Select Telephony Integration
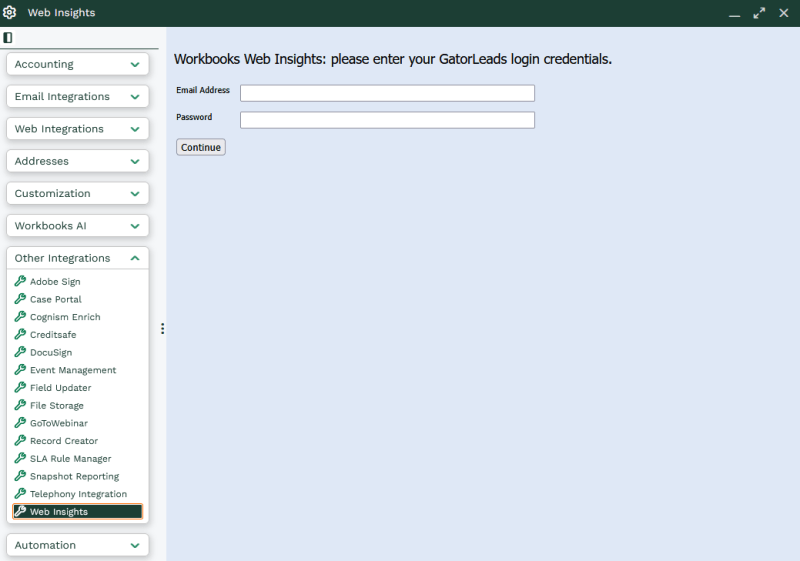This screenshot has width=800, height=561. point(79,494)
